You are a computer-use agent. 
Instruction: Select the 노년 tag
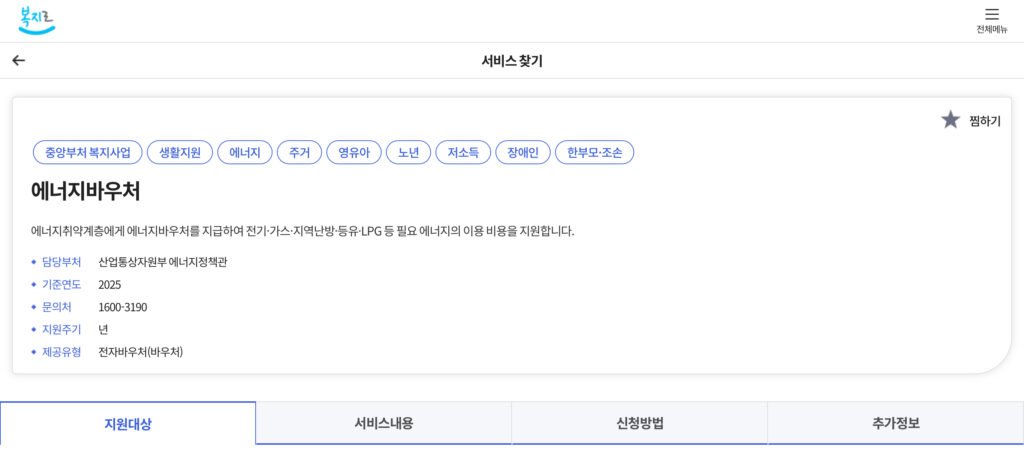coord(409,153)
